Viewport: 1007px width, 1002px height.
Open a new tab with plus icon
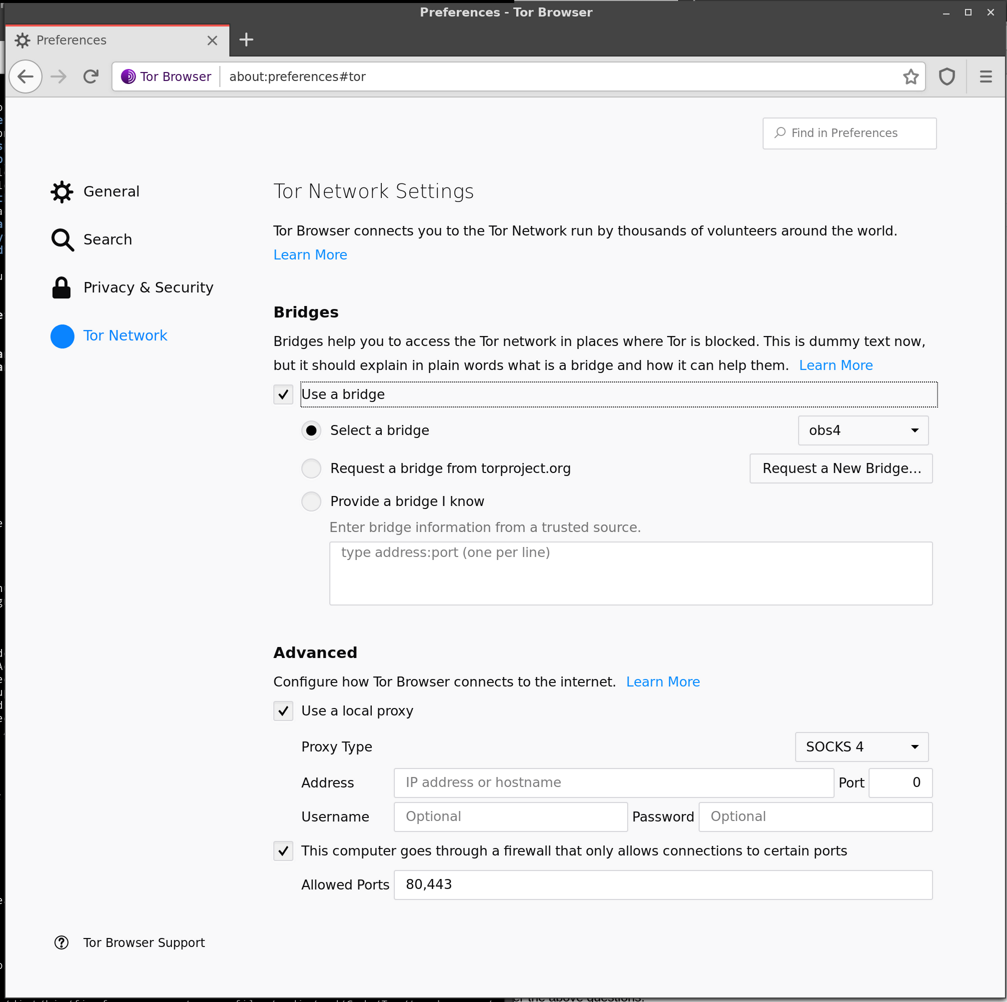(246, 40)
